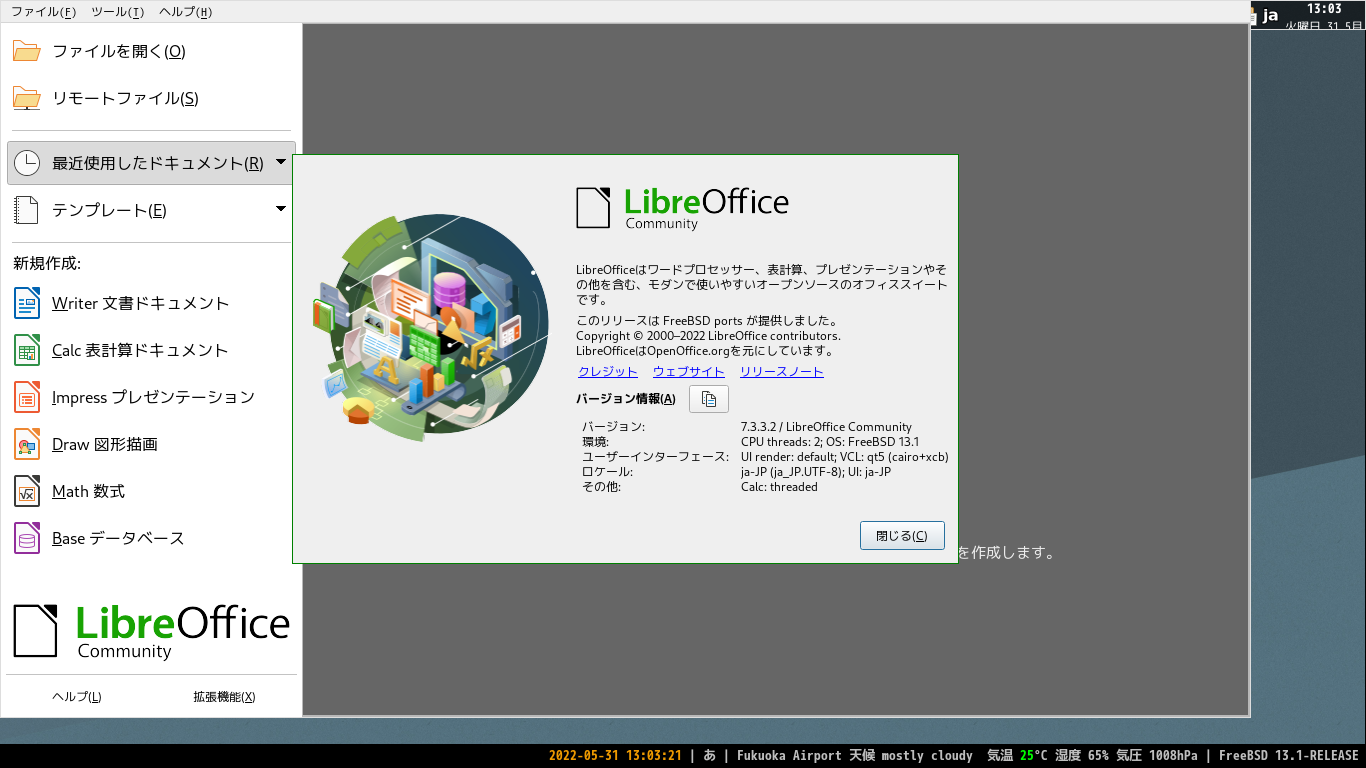Click the Templates document icon

point(26,210)
